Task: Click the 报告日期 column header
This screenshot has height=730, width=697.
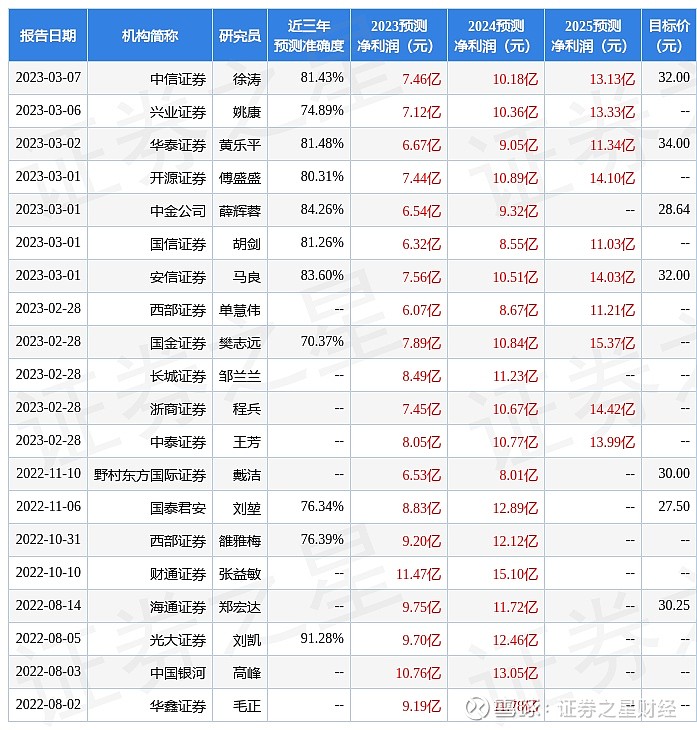Action: pyautogui.click(x=48, y=35)
